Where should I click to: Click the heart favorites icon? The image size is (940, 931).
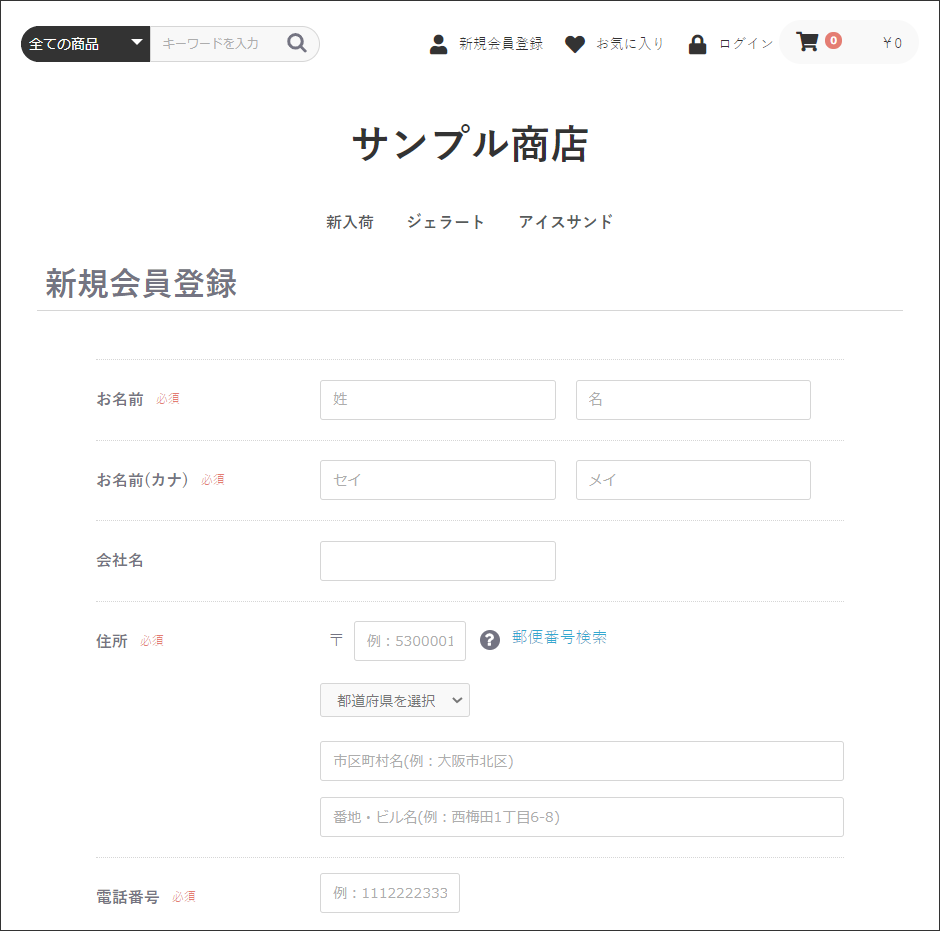click(x=574, y=44)
